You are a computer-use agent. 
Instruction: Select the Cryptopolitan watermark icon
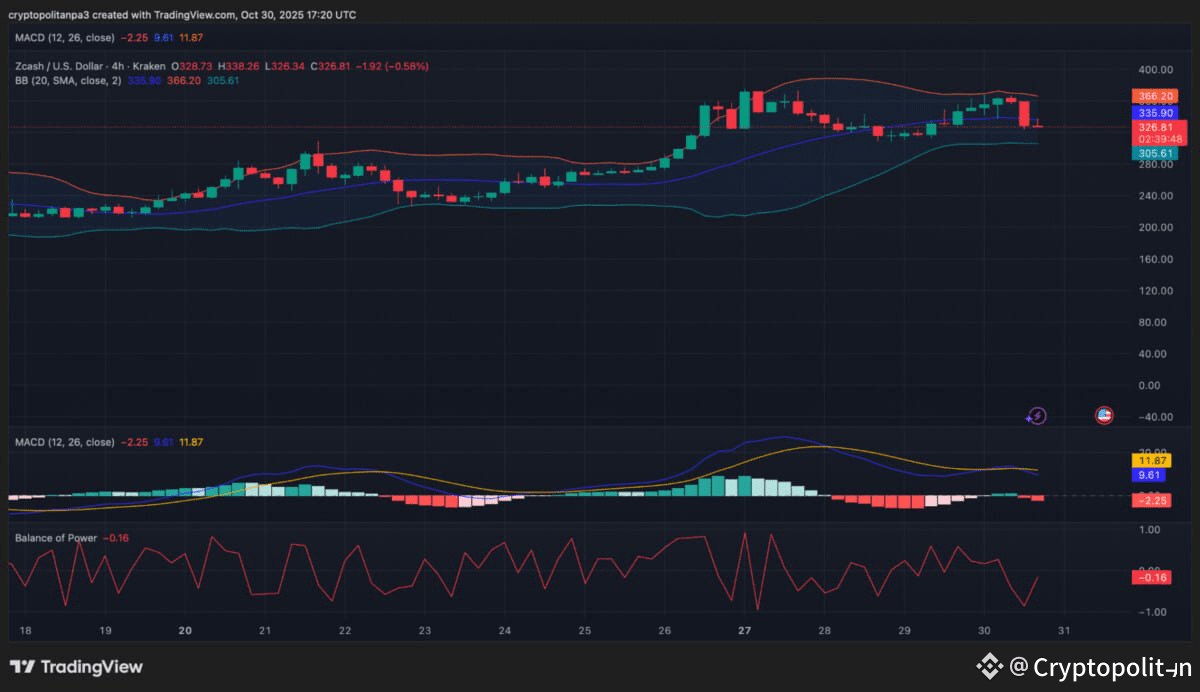pyautogui.click(x=990, y=666)
